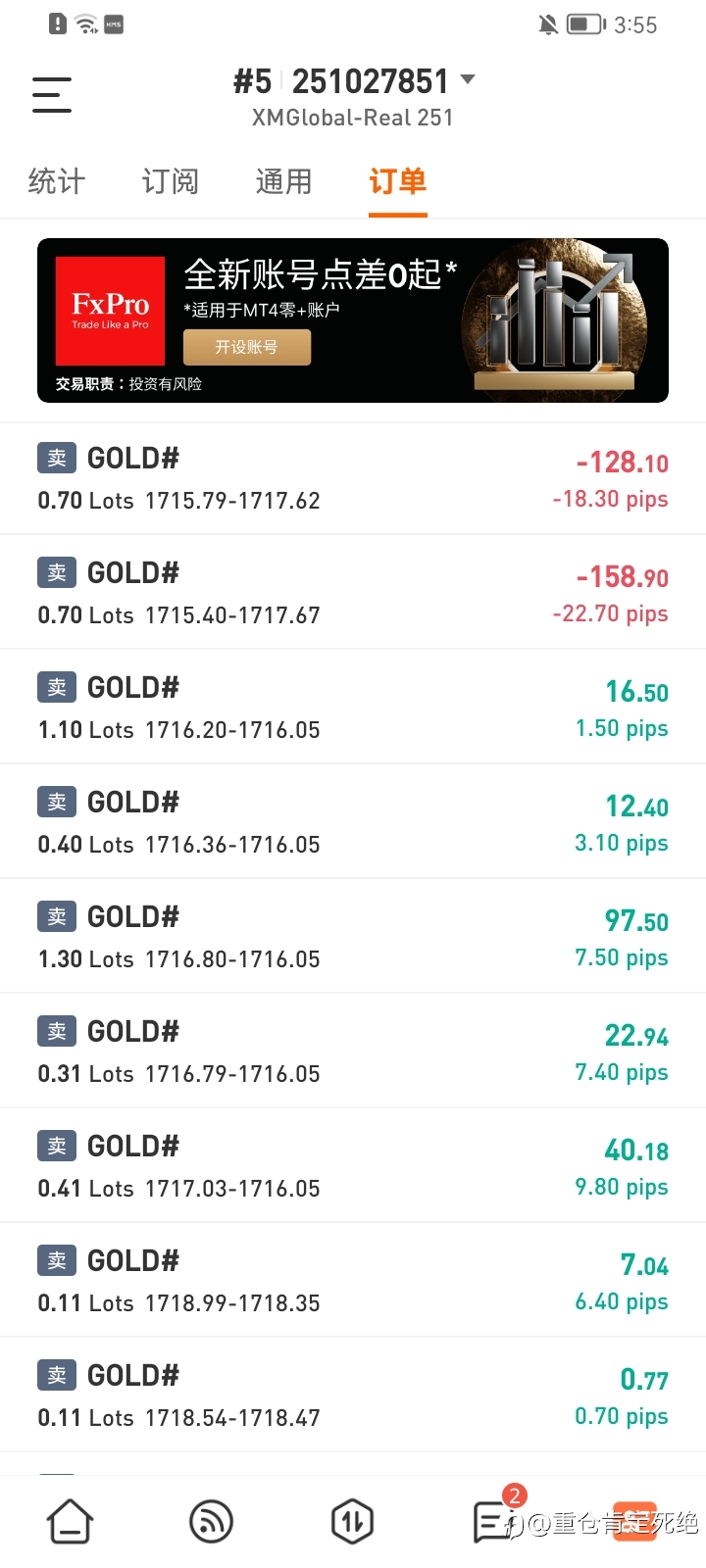Switch to the 订阅 tab

[171, 181]
